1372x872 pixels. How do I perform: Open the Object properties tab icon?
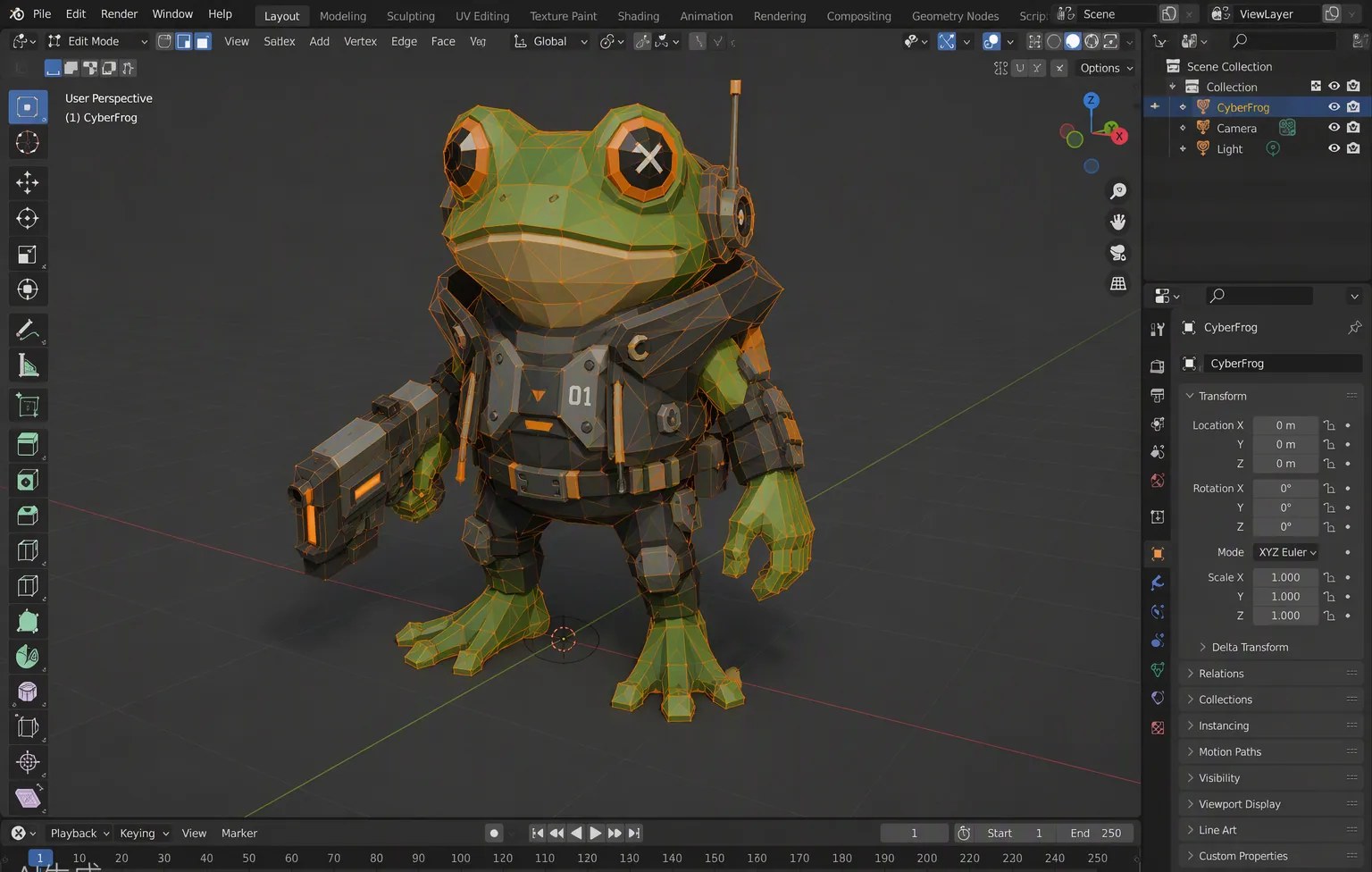1158,554
